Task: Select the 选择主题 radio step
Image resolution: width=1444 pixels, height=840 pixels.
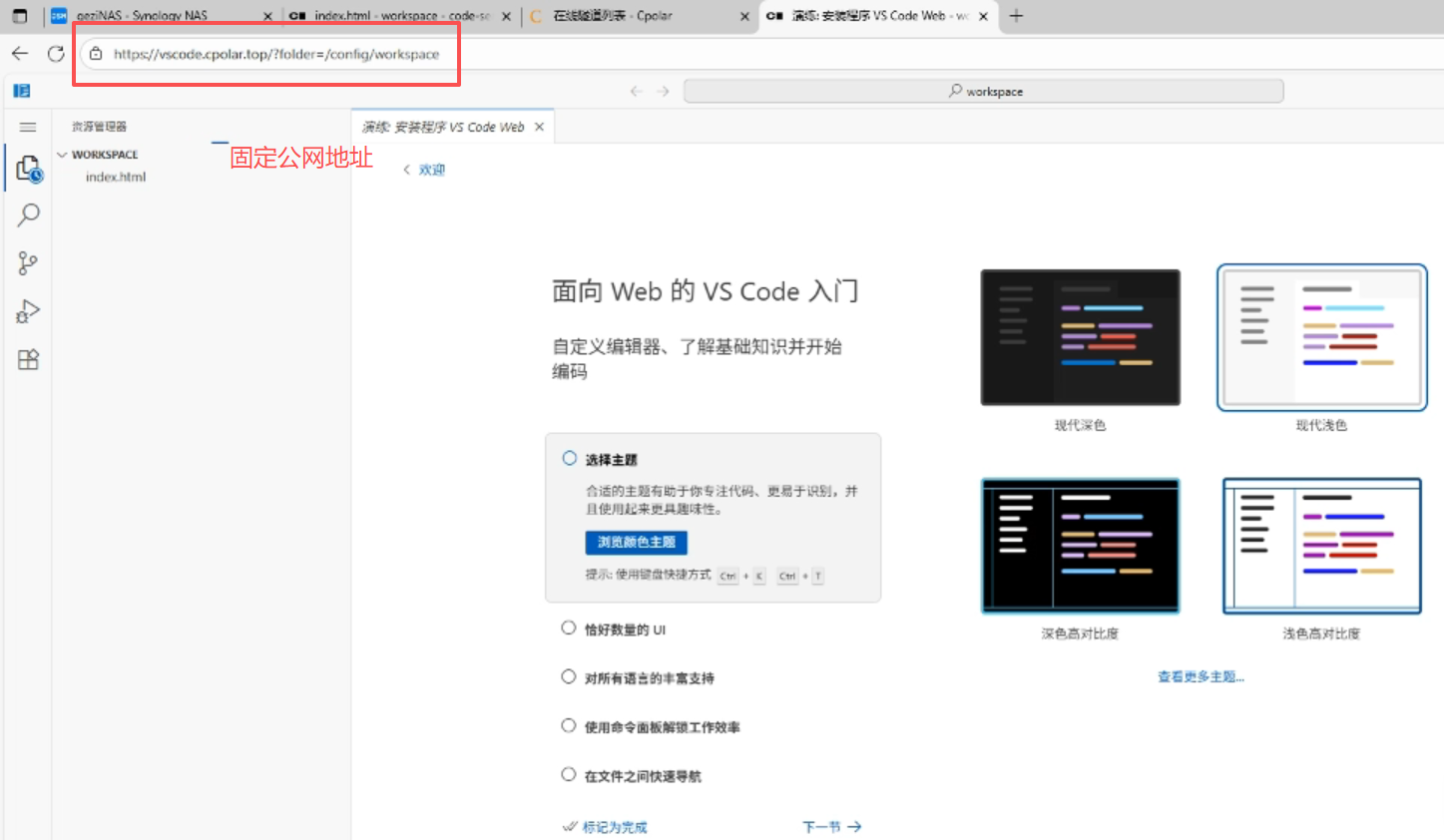Action: tap(569, 459)
